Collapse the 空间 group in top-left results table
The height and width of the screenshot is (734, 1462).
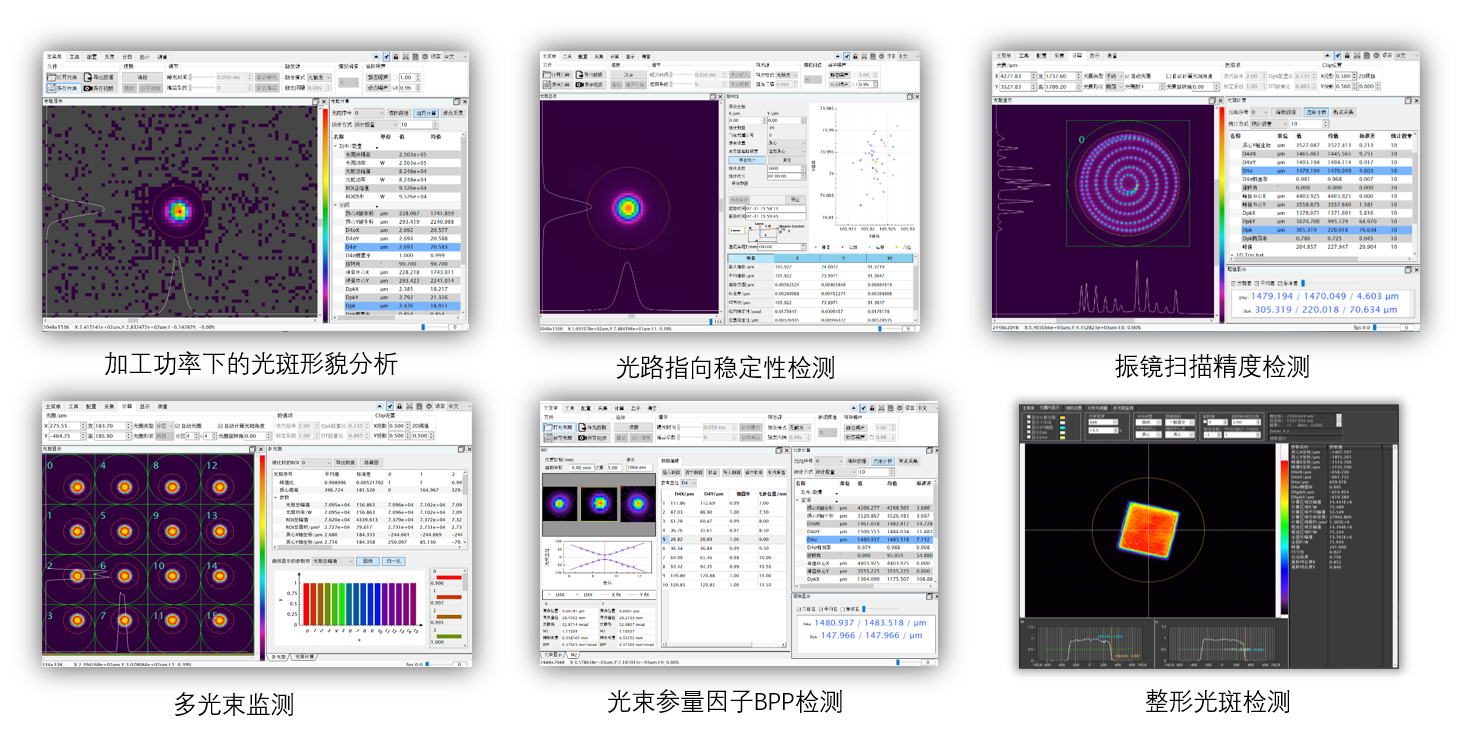pos(337,205)
